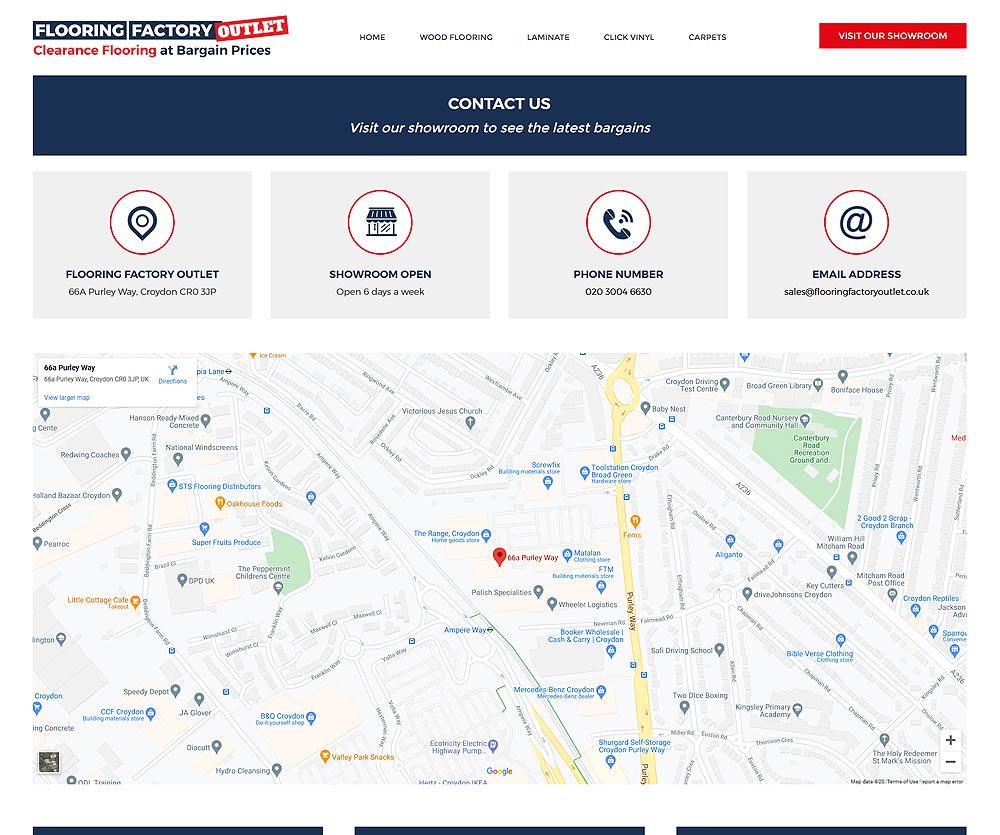
Task: Click Report a map error link
Action: pyautogui.click(x=941, y=781)
